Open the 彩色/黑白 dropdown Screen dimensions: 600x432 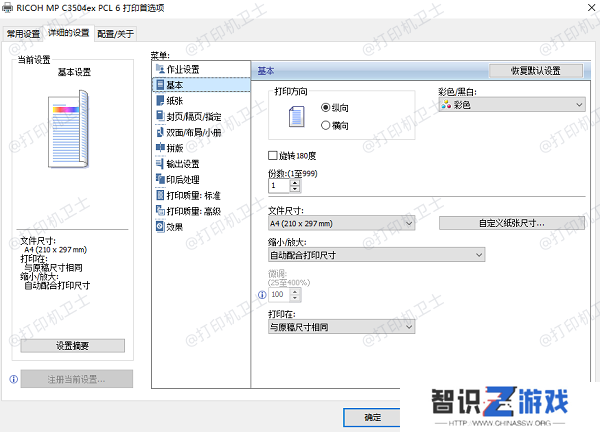click(512, 104)
